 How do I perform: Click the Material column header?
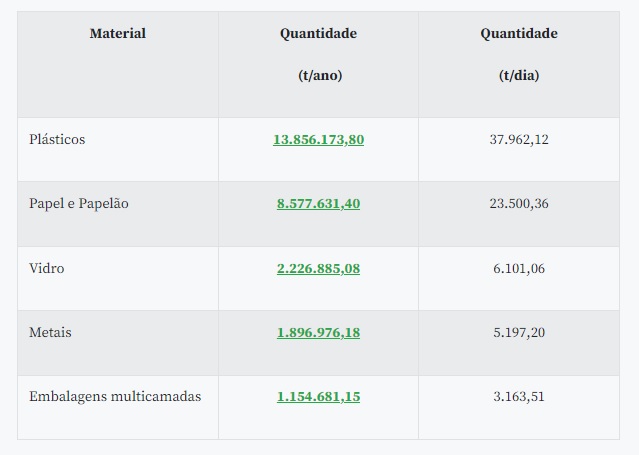118,34
